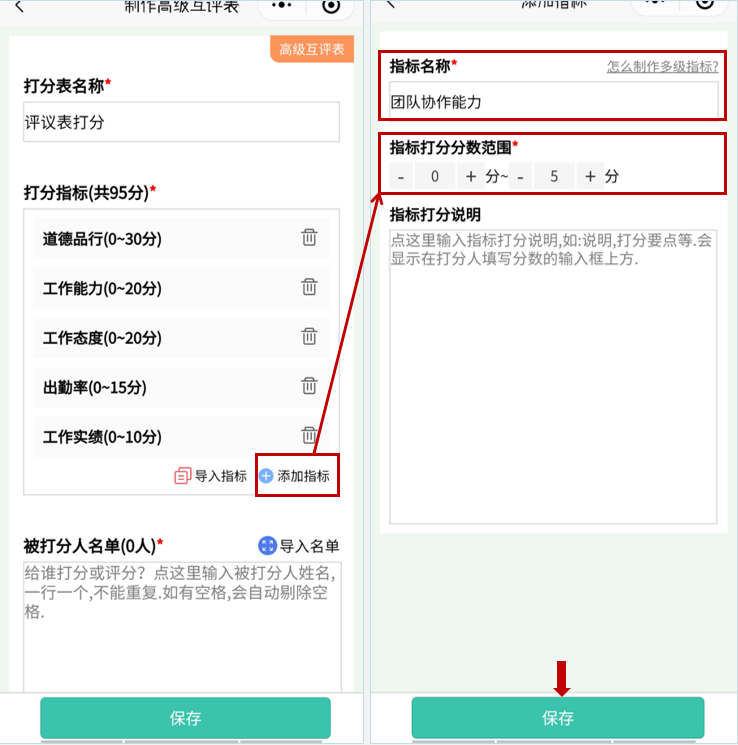Open 怎么制作多级指标? help link
The image size is (738, 745).
tap(662, 67)
